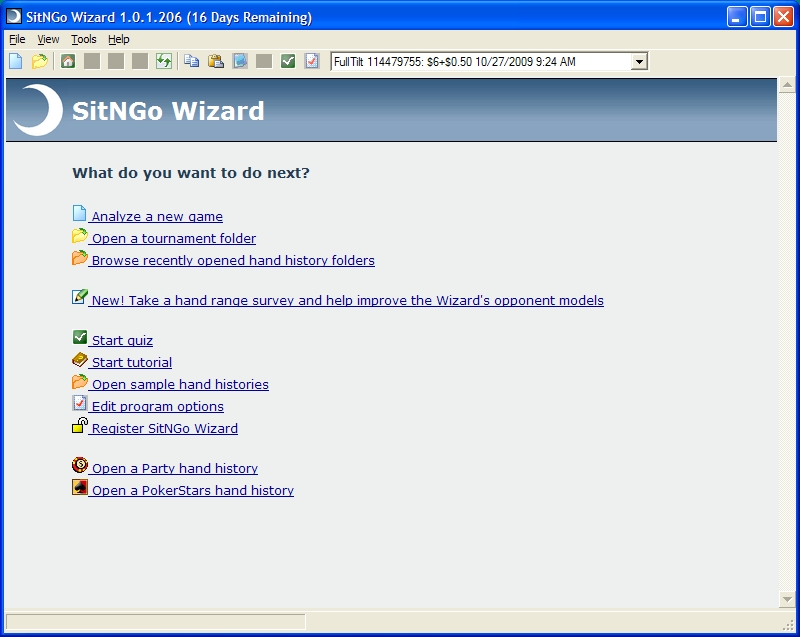
Task: Maximize the SitNGo Wizard window
Action: click(760, 17)
